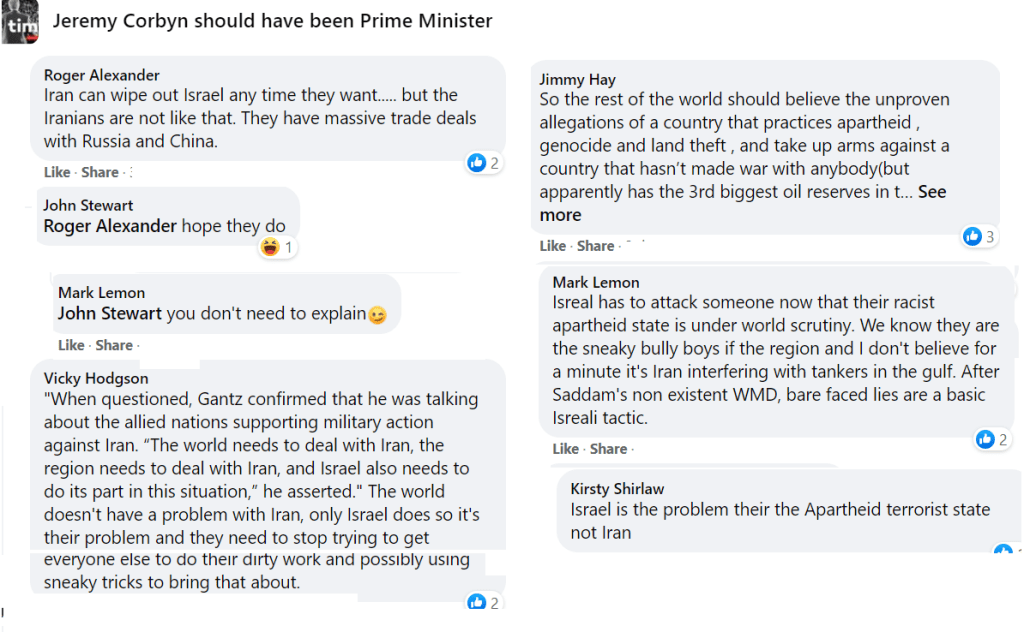Share Mark Lemon's comment about apartheid state
This screenshot has height=632, width=1024.
pyautogui.click(x=608, y=449)
